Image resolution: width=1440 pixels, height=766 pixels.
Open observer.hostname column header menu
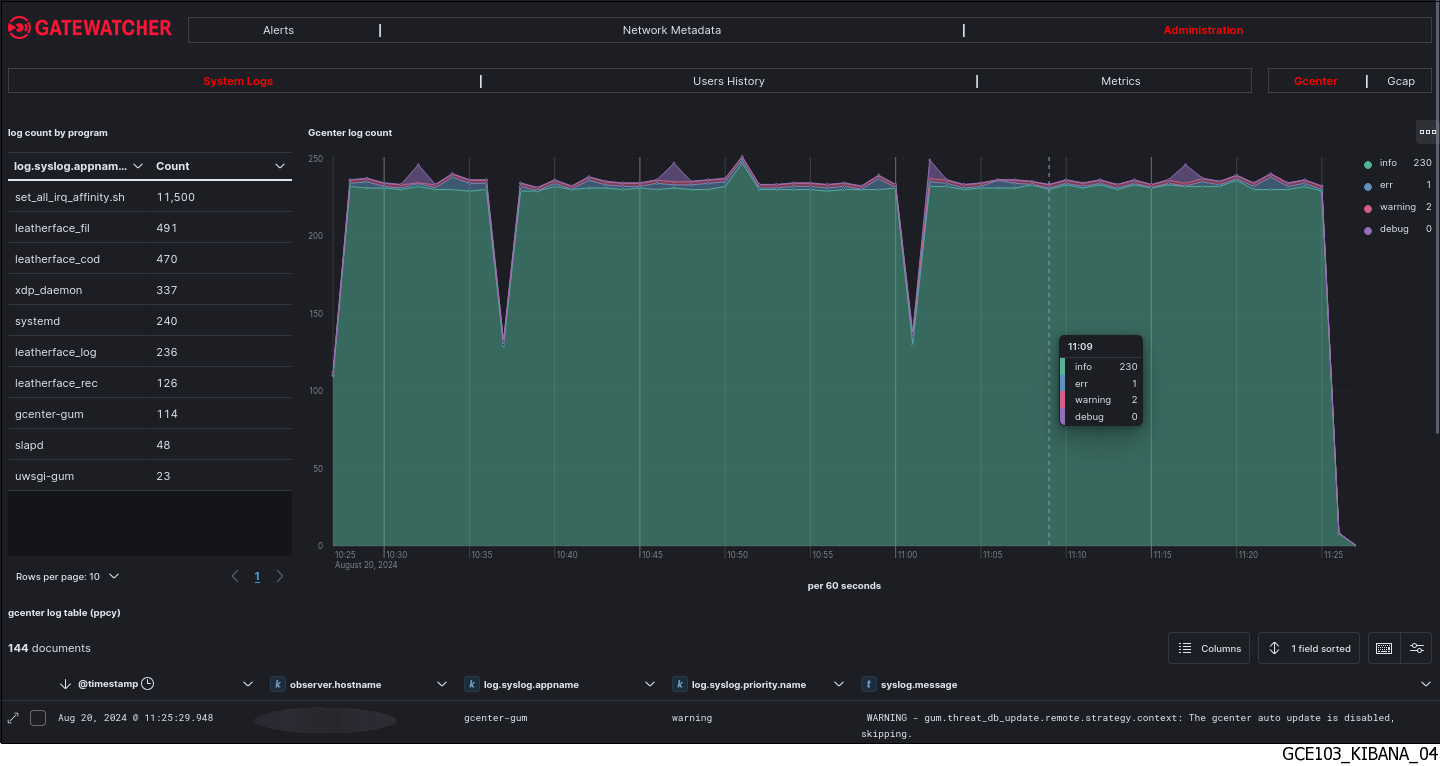442,684
